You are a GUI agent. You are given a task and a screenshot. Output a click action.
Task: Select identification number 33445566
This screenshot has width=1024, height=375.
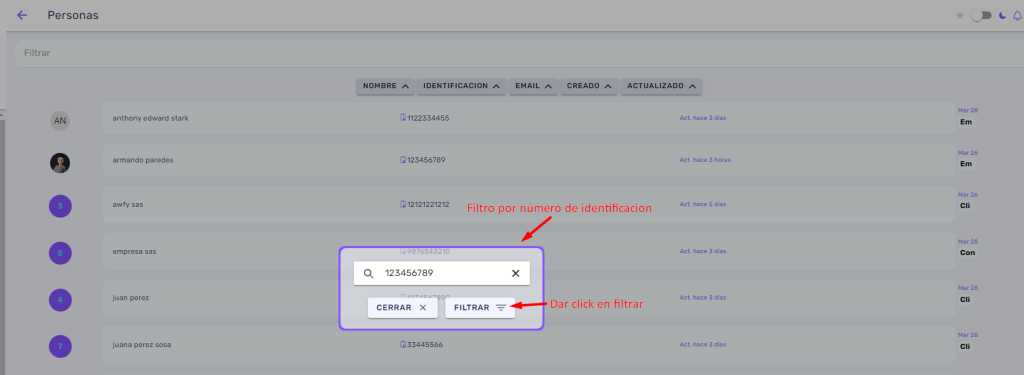424,344
